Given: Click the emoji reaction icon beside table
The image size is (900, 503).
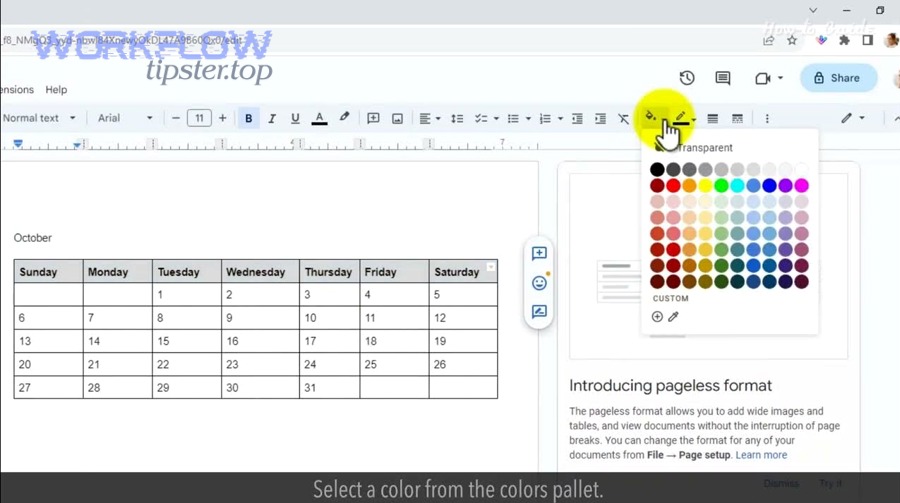Looking at the screenshot, I should click(x=539, y=283).
